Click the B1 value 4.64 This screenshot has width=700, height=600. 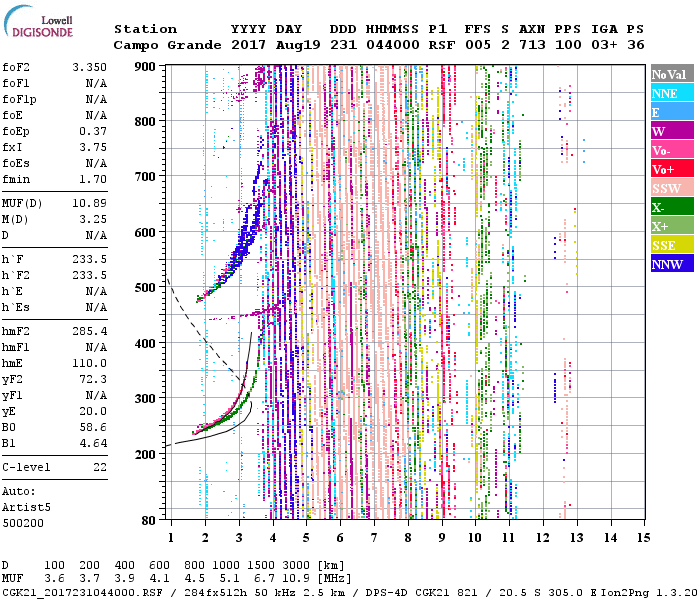[93, 443]
